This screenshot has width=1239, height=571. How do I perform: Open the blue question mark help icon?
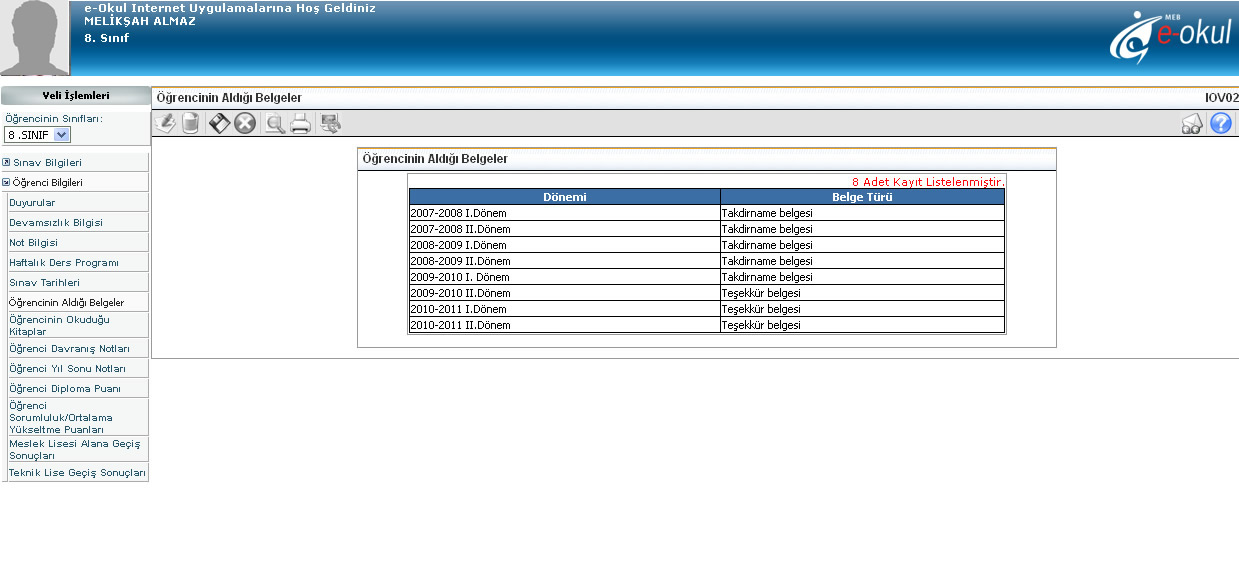pos(1220,123)
